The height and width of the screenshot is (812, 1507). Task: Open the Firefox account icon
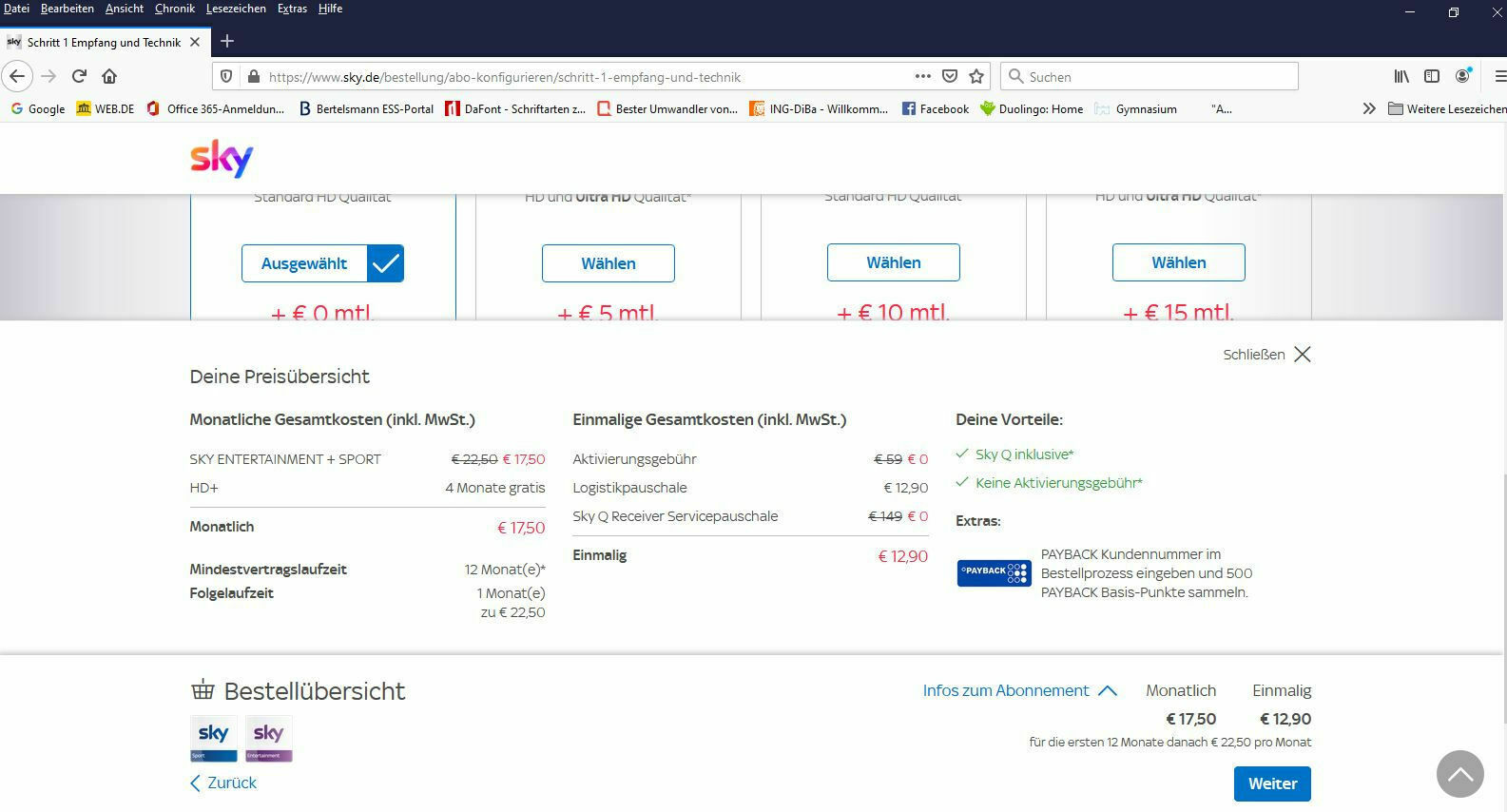(1463, 76)
